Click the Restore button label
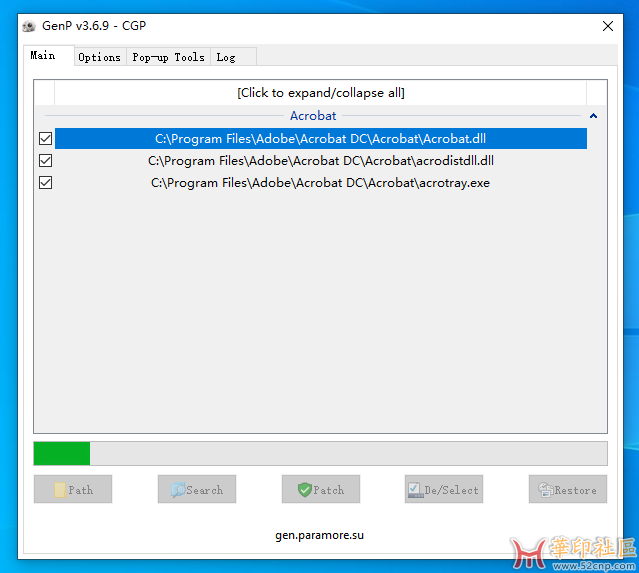The height and width of the screenshot is (573, 639). (575, 490)
